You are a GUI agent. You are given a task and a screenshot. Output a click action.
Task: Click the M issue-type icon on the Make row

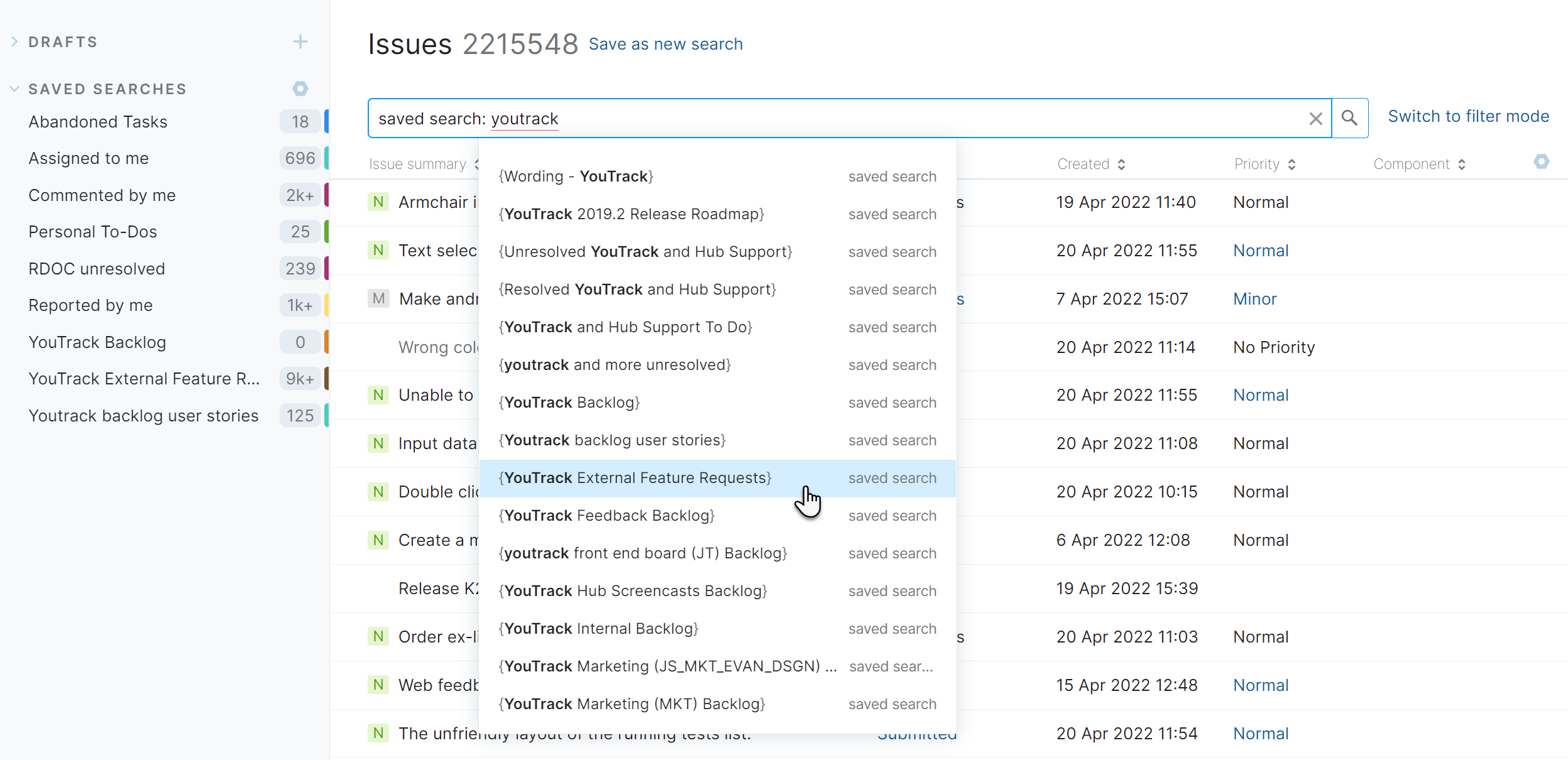pyautogui.click(x=378, y=298)
